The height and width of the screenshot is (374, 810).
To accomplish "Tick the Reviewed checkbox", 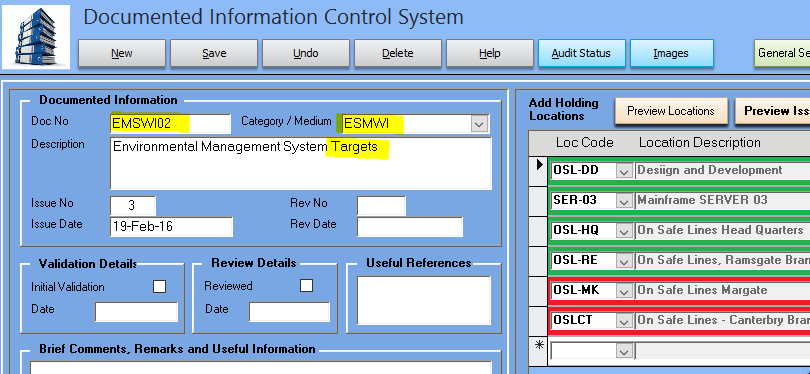I will click(x=306, y=285).
